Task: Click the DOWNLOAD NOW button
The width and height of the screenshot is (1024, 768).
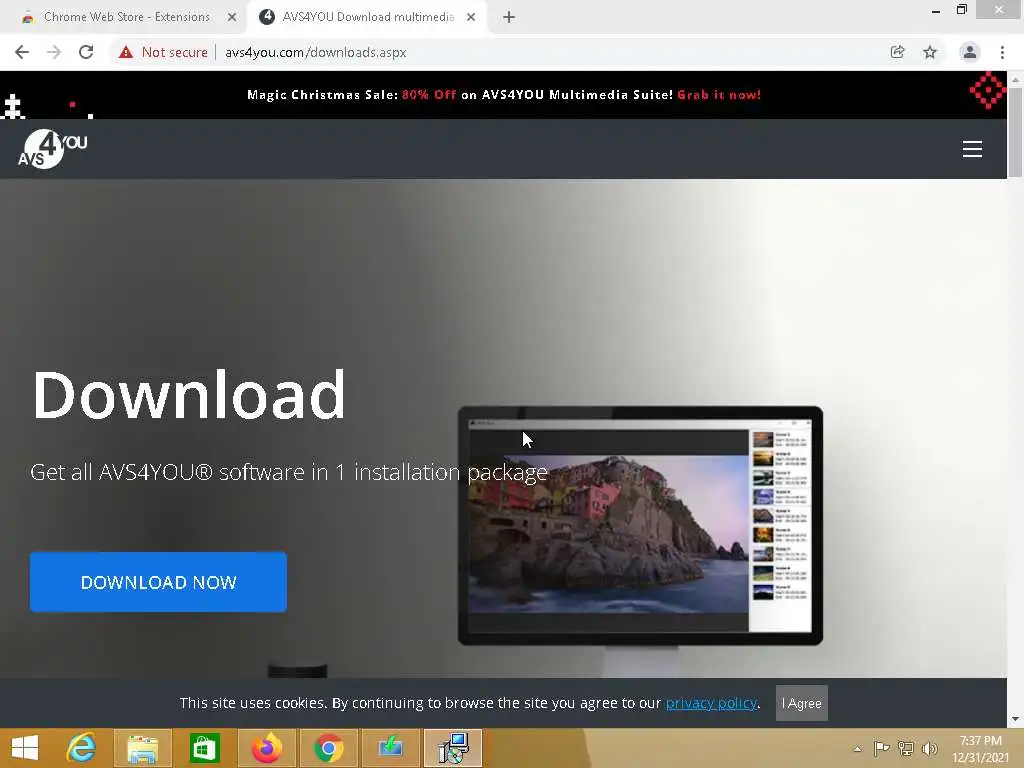Action: click(158, 582)
